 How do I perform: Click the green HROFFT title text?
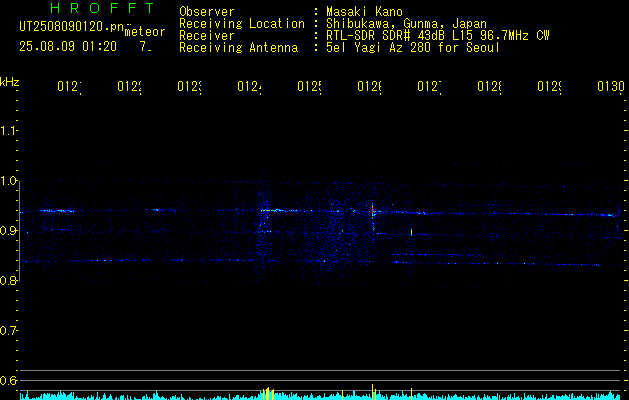click(102, 8)
